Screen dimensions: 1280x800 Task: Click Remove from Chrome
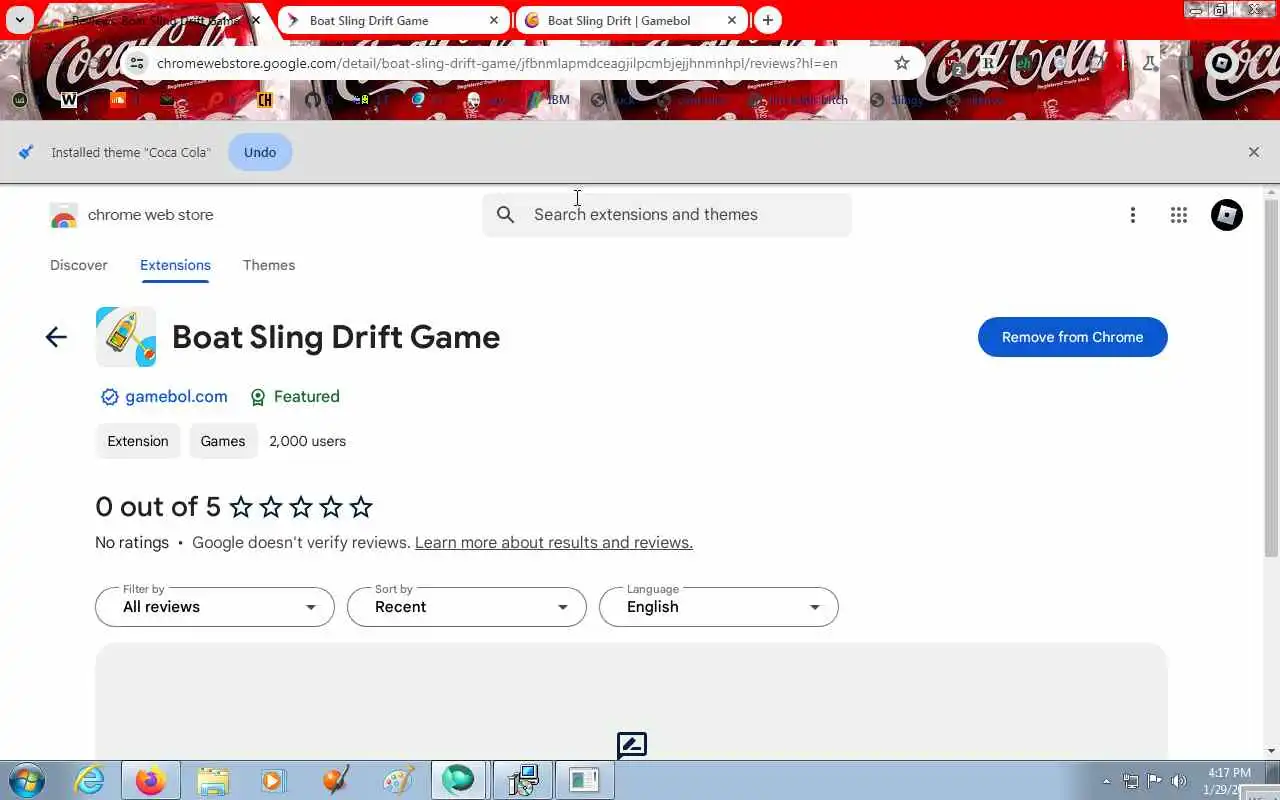(x=1073, y=337)
